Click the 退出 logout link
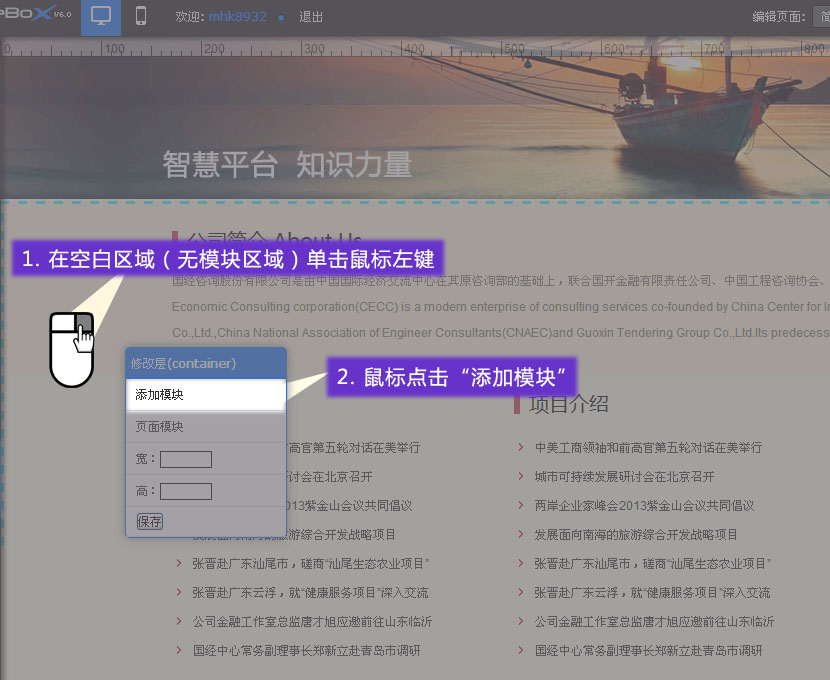 (x=311, y=18)
